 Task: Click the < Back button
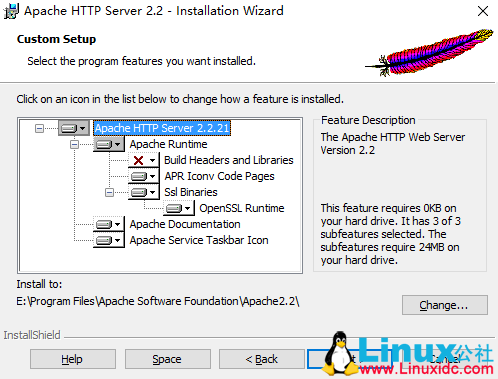262,359
